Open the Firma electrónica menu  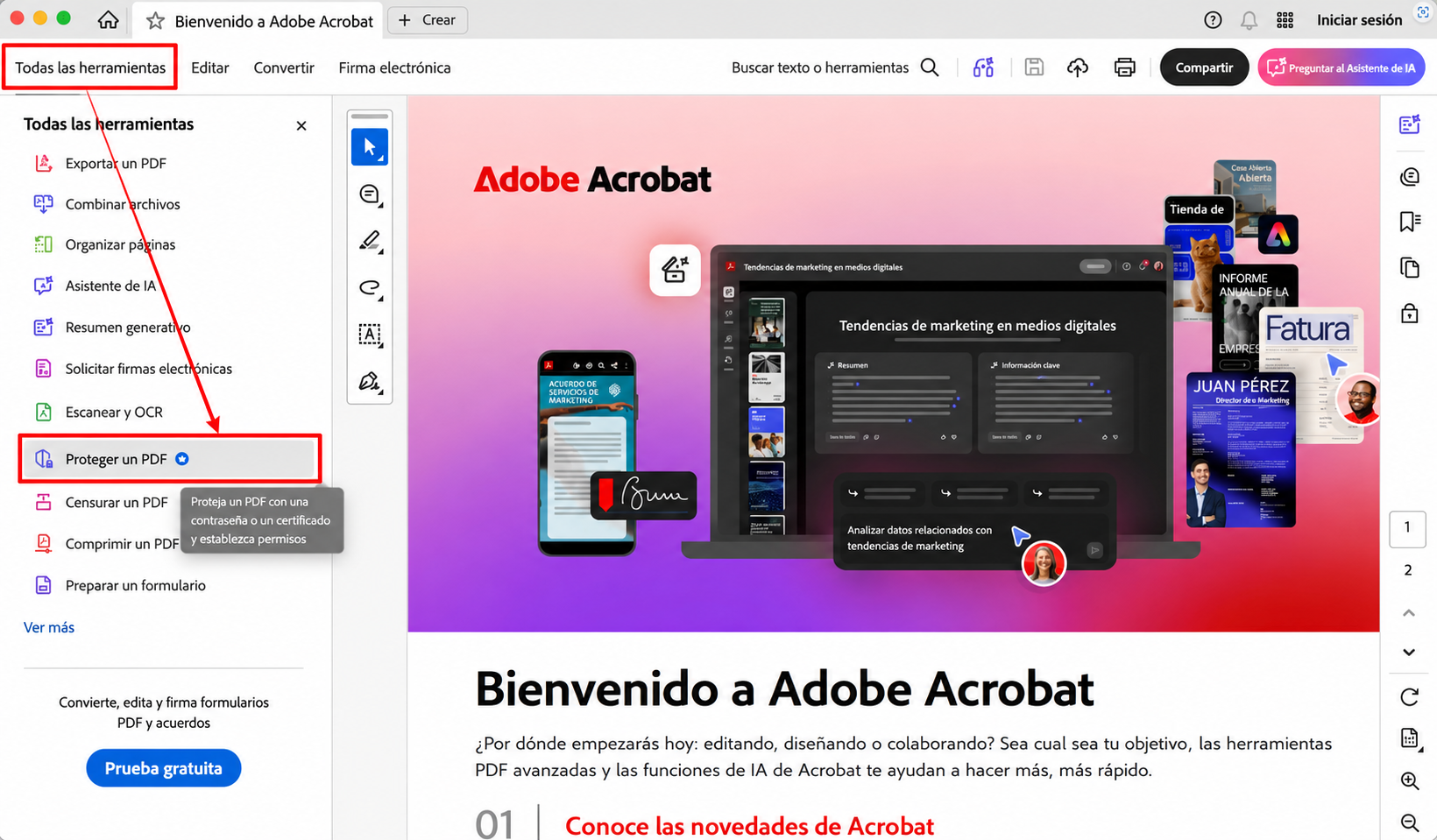(x=394, y=67)
